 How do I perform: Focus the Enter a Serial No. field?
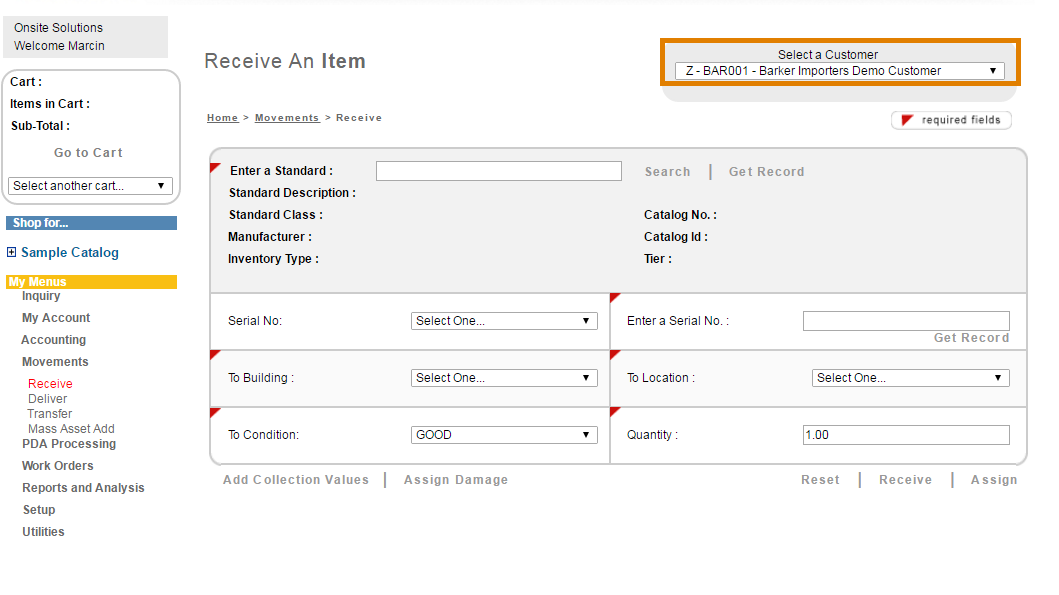pos(905,321)
